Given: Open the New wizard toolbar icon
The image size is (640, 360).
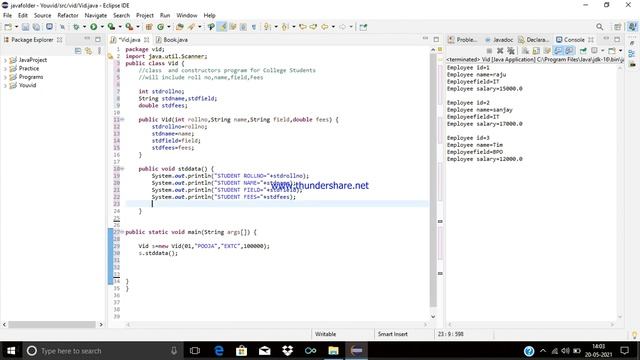Looking at the screenshot, I should pyautogui.click(x=8, y=27).
